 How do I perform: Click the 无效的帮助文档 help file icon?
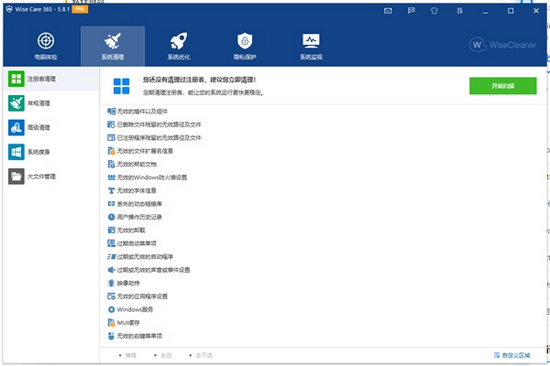point(111,164)
